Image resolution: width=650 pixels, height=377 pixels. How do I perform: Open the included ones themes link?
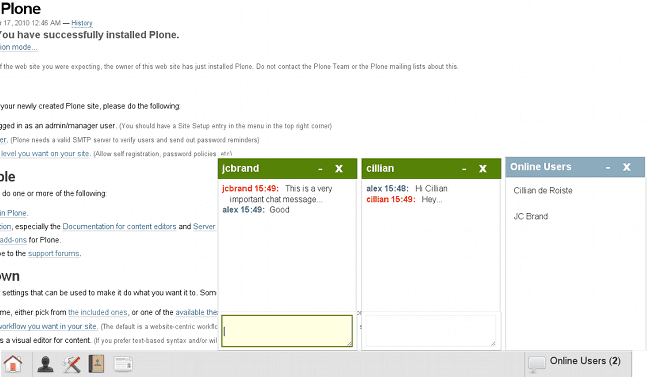point(98,312)
